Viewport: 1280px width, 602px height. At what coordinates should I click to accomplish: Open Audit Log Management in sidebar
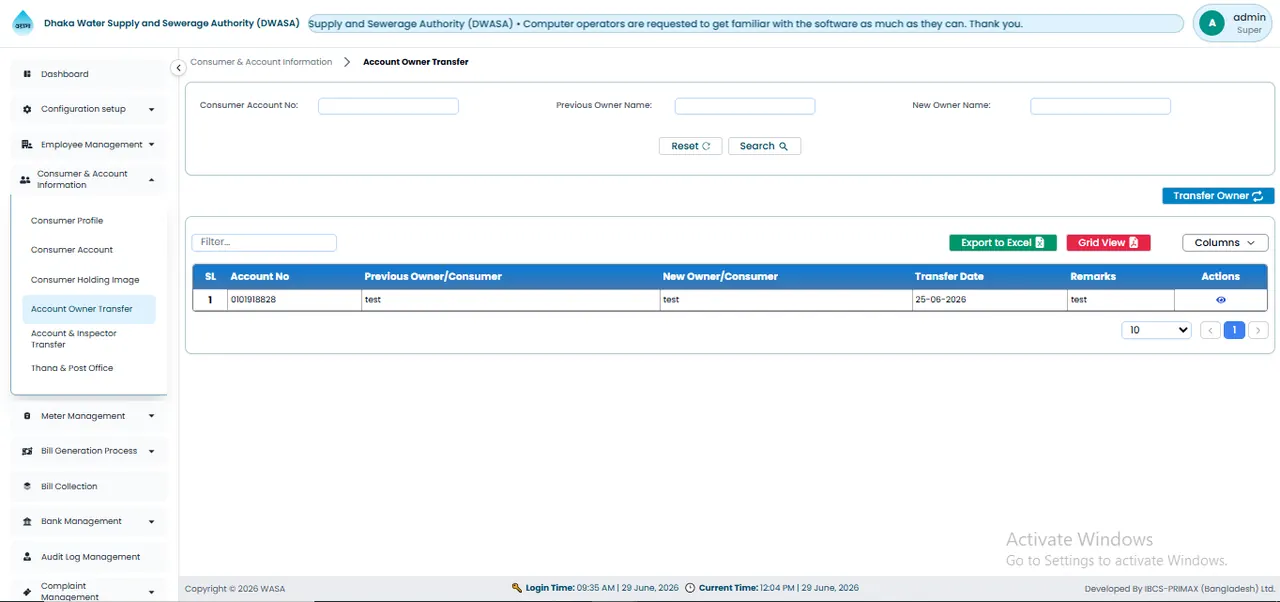click(90, 557)
